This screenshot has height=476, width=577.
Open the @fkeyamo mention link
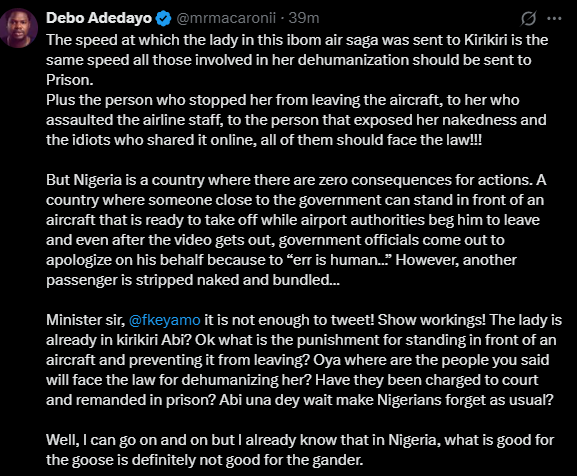pyautogui.click(x=164, y=320)
